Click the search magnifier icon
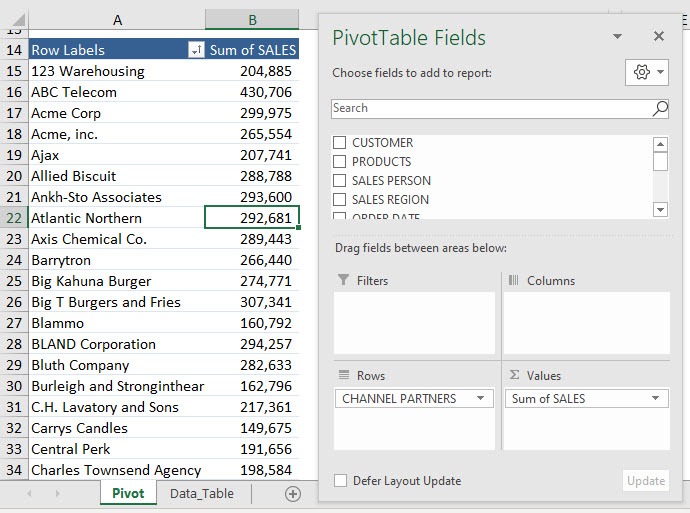Viewport: 690px width, 513px height. pyautogui.click(x=660, y=108)
